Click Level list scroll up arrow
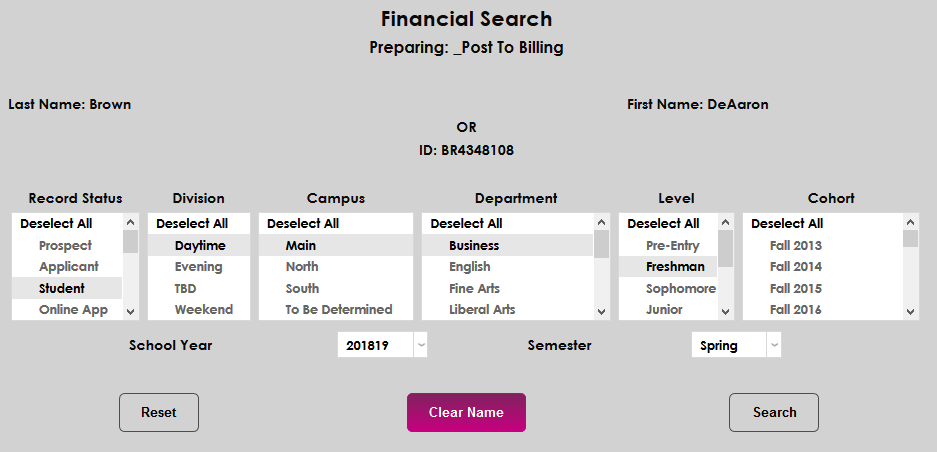This screenshot has width=937, height=452. coord(726,223)
